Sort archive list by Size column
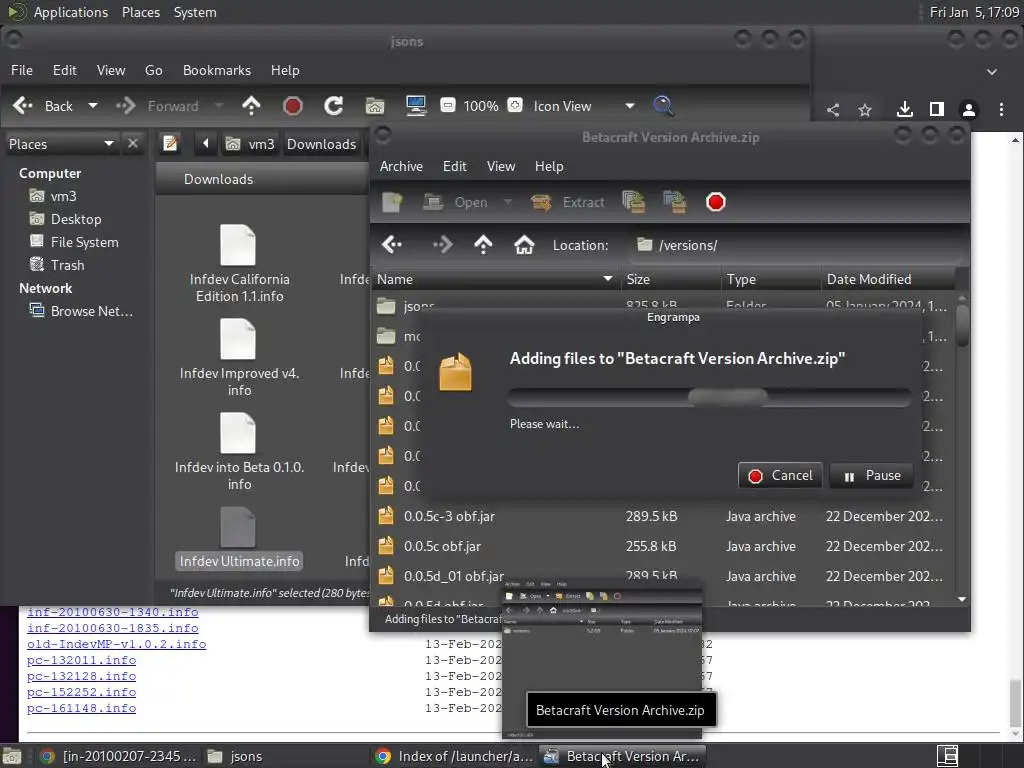The image size is (1024, 768). pos(671,279)
